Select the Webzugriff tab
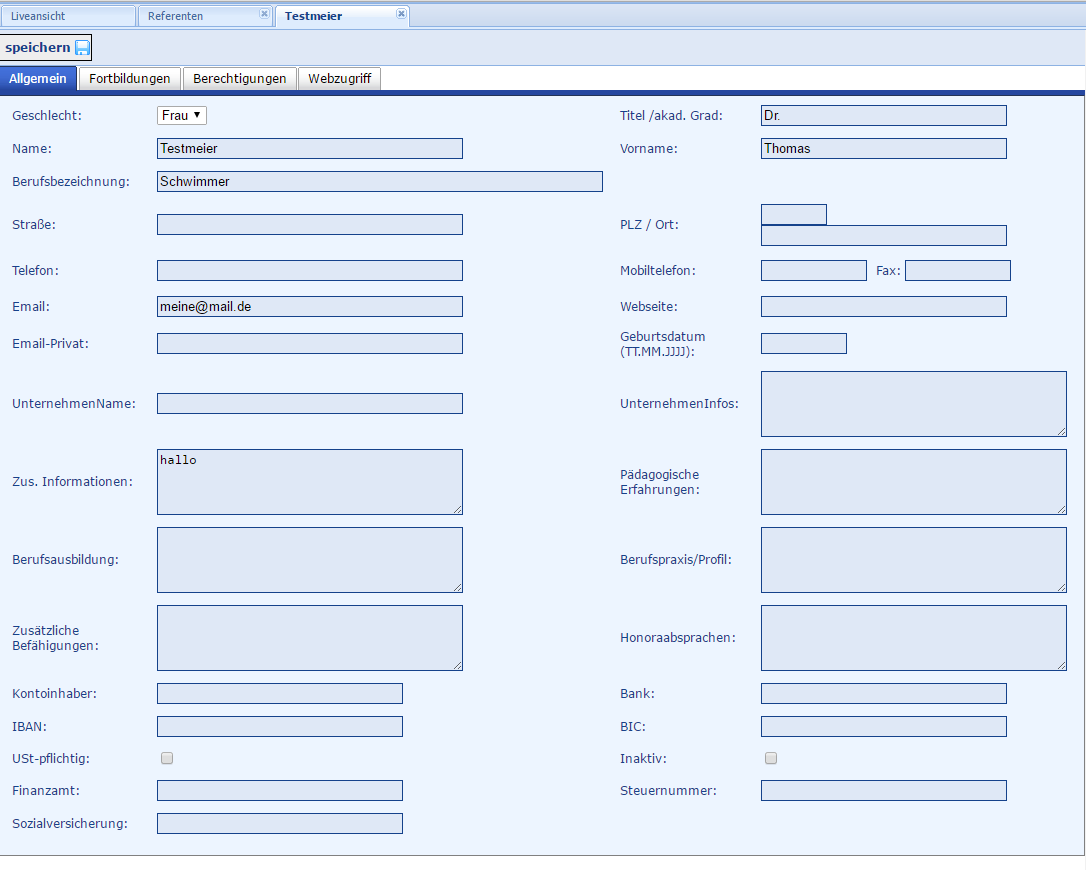 click(339, 79)
